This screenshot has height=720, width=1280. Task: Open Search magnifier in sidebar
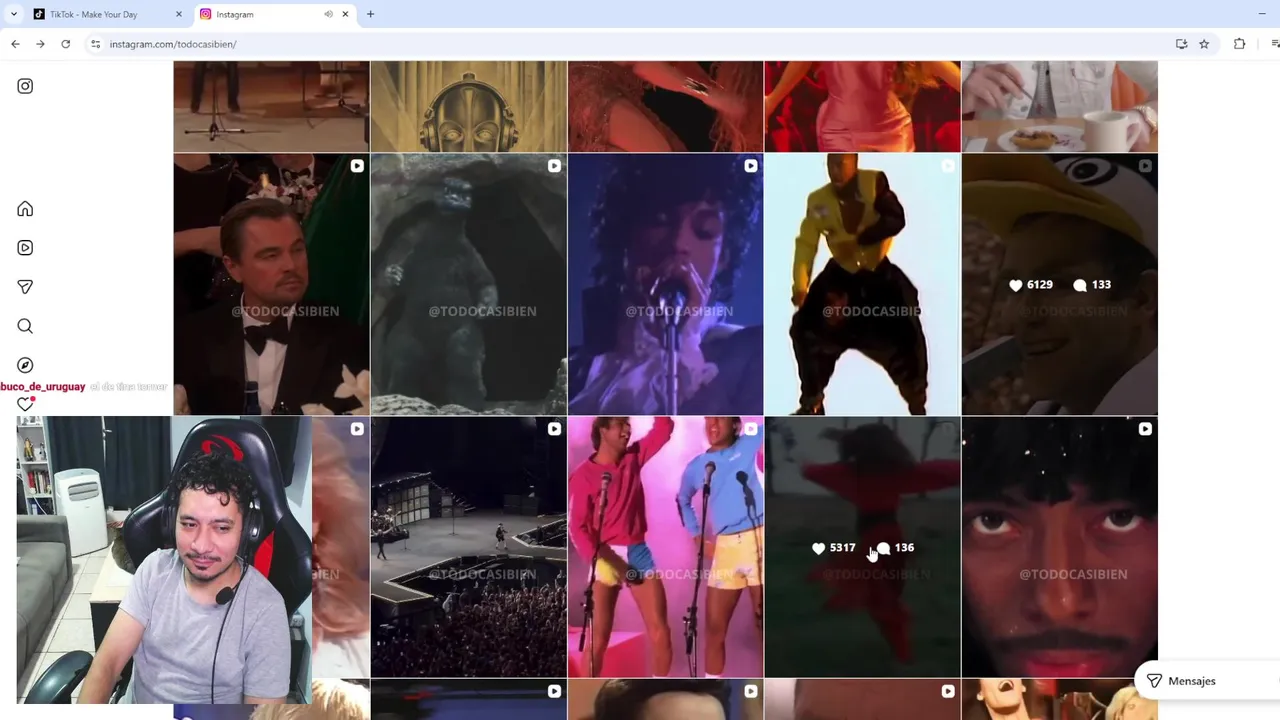pos(25,326)
